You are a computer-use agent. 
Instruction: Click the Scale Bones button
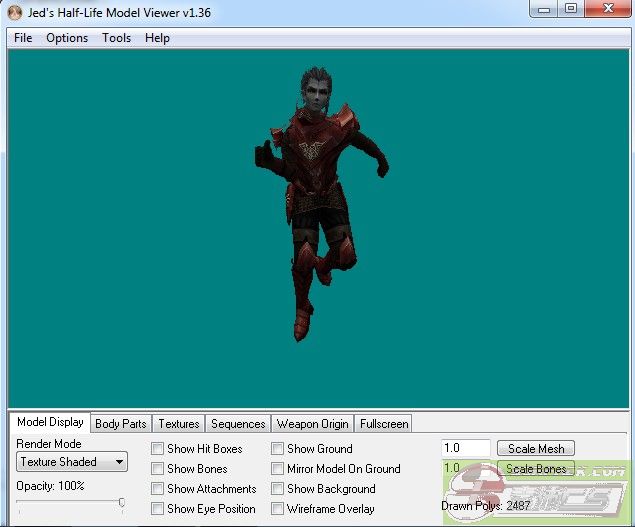(x=536, y=468)
